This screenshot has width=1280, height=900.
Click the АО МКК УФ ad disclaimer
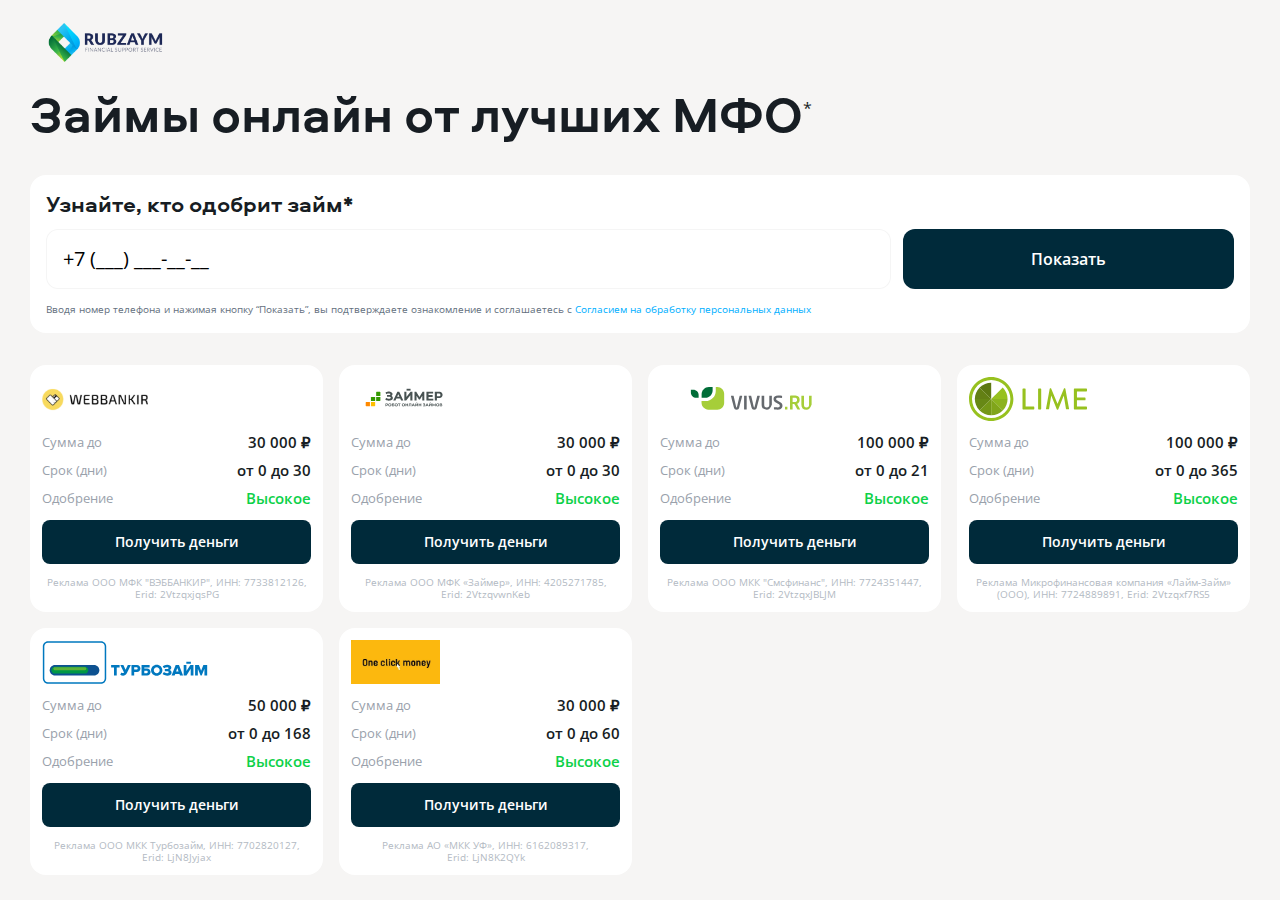pyautogui.click(x=485, y=851)
